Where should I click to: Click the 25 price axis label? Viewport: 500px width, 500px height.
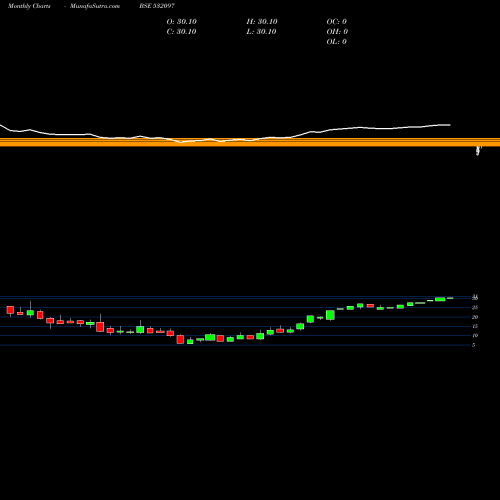pos(475,308)
